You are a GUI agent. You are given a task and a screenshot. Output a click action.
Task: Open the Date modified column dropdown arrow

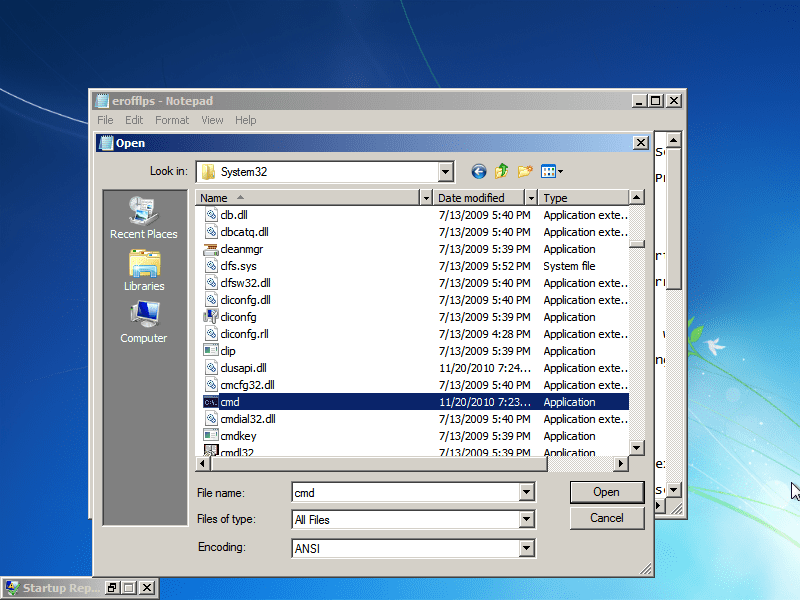point(531,197)
